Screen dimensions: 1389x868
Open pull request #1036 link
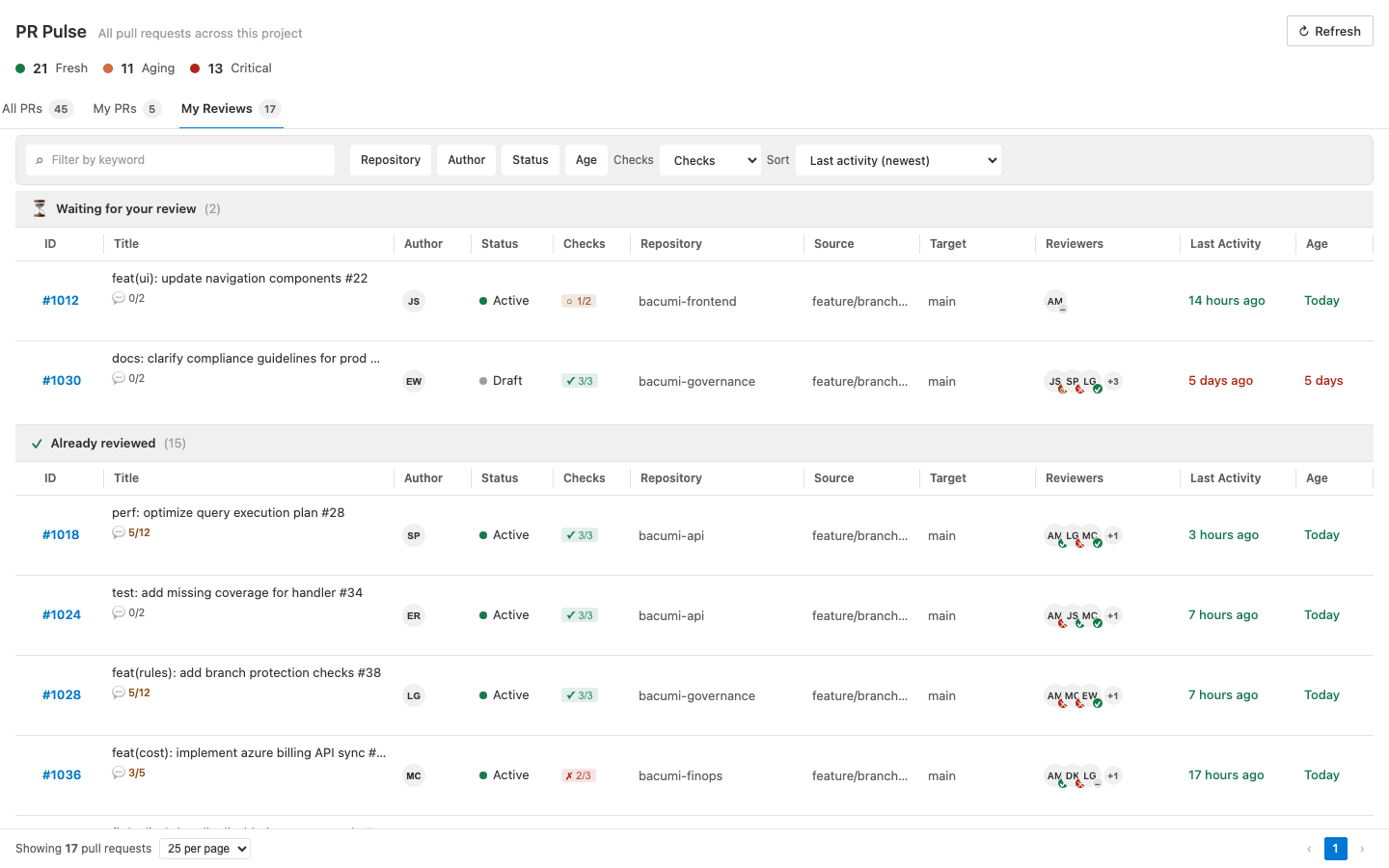(x=62, y=775)
